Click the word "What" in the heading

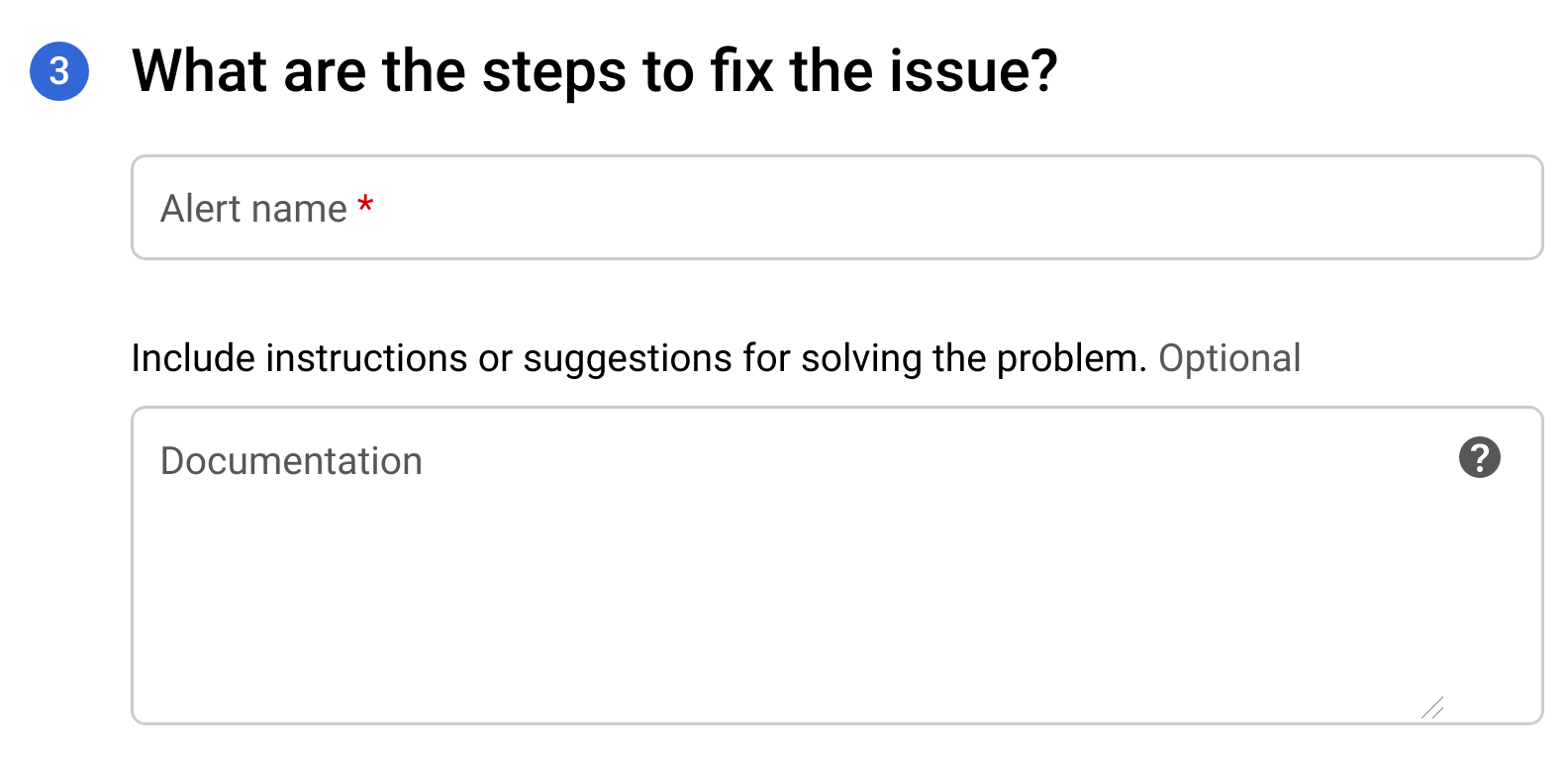(200, 71)
